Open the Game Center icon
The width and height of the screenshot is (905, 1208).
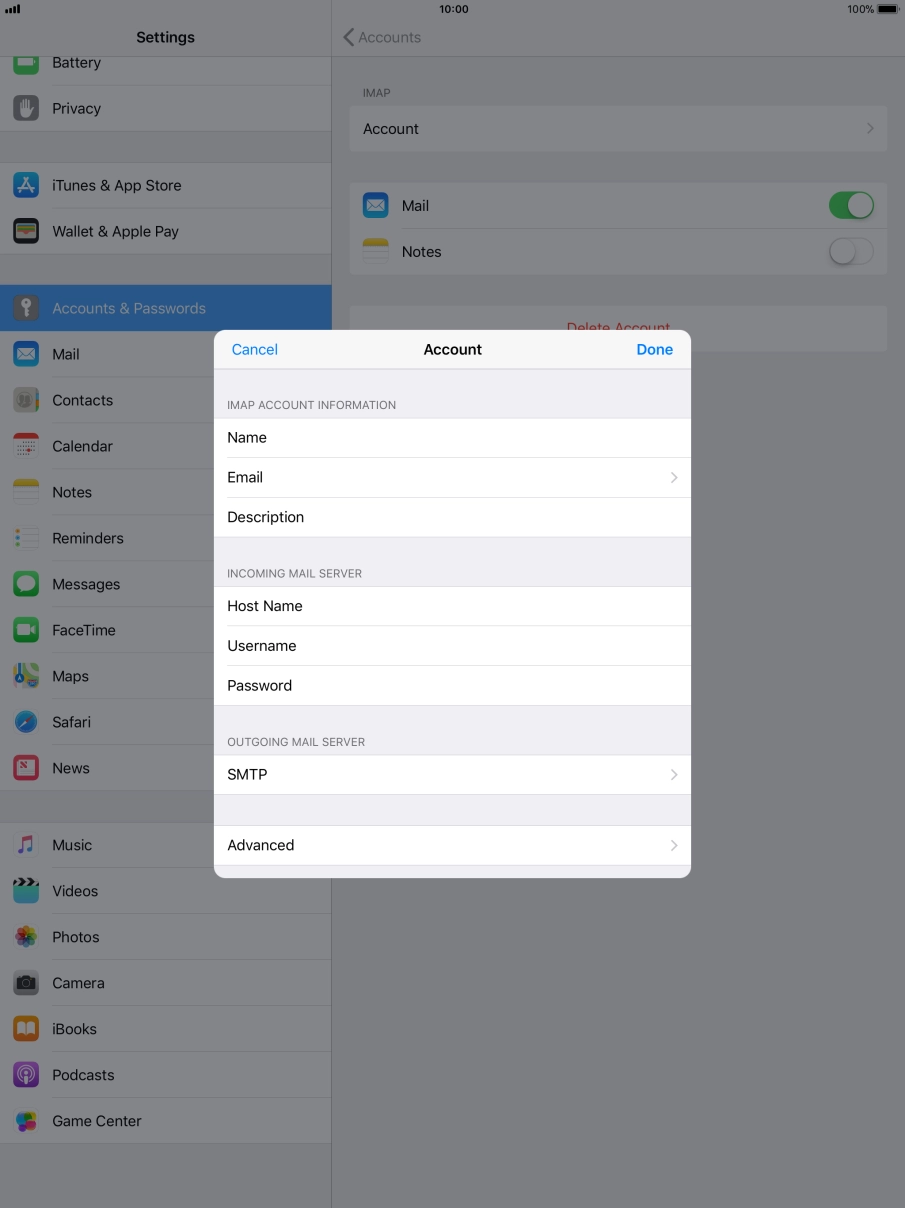click(26, 1121)
